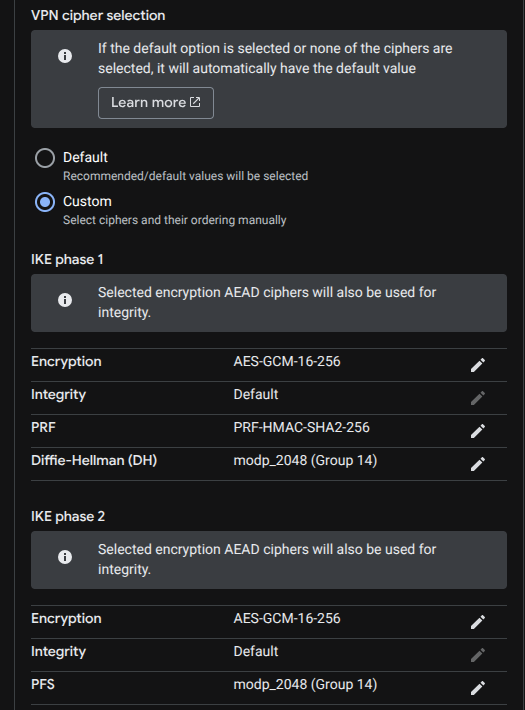Edit the Diffie-Hellman (DH) group
The image size is (525, 710).
click(x=478, y=464)
